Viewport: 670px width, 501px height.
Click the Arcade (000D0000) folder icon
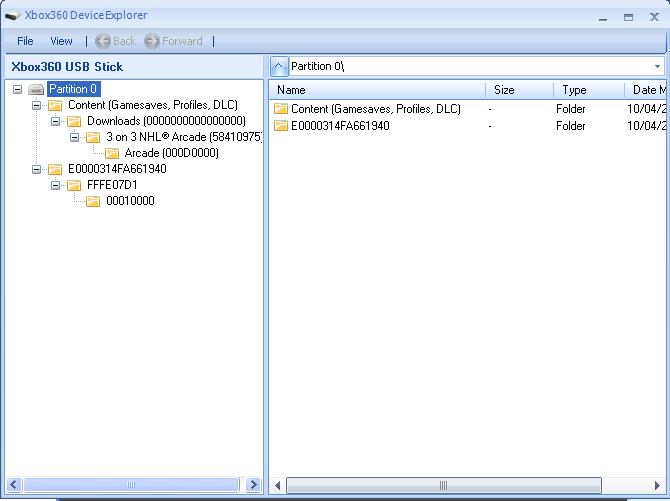(x=112, y=153)
